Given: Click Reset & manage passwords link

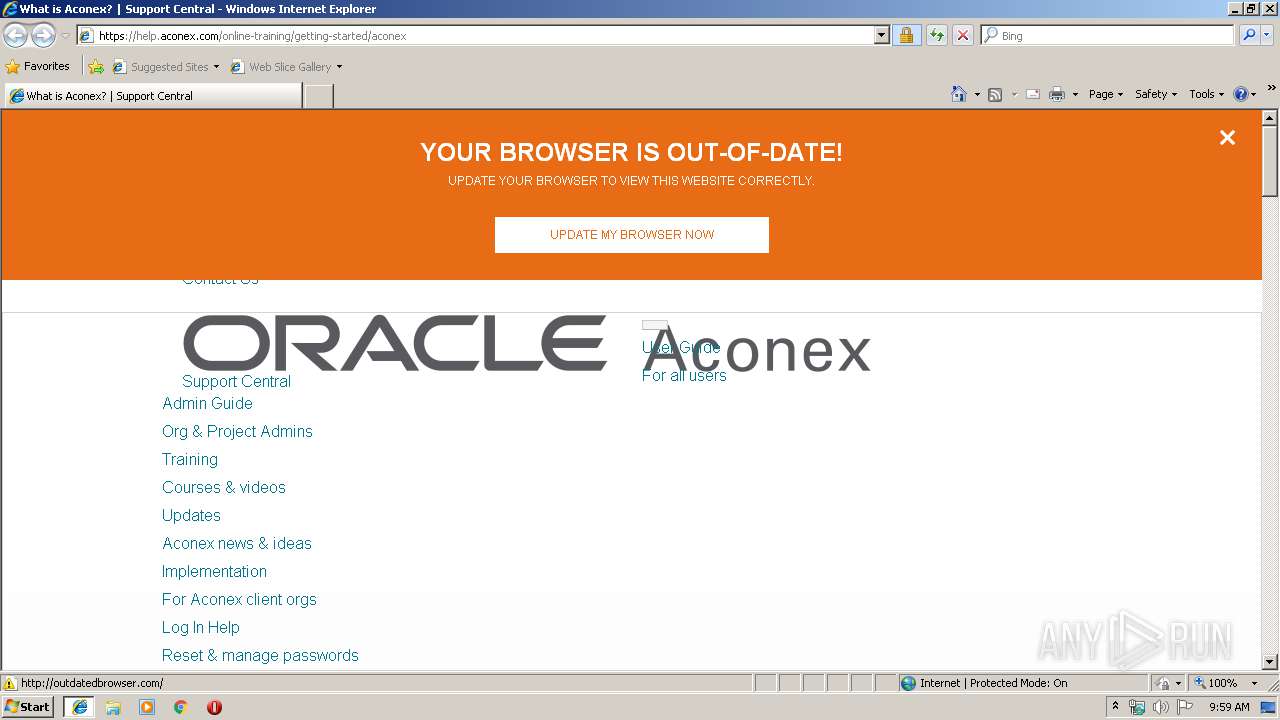Looking at the screenshot, I should coord(260,655).
